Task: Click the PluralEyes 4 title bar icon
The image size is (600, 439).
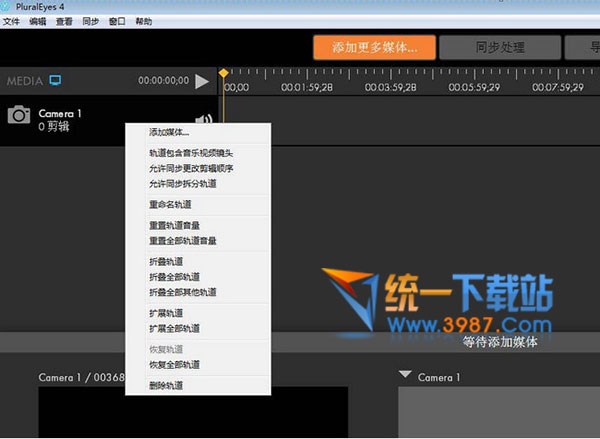Action: coord(7,7)
